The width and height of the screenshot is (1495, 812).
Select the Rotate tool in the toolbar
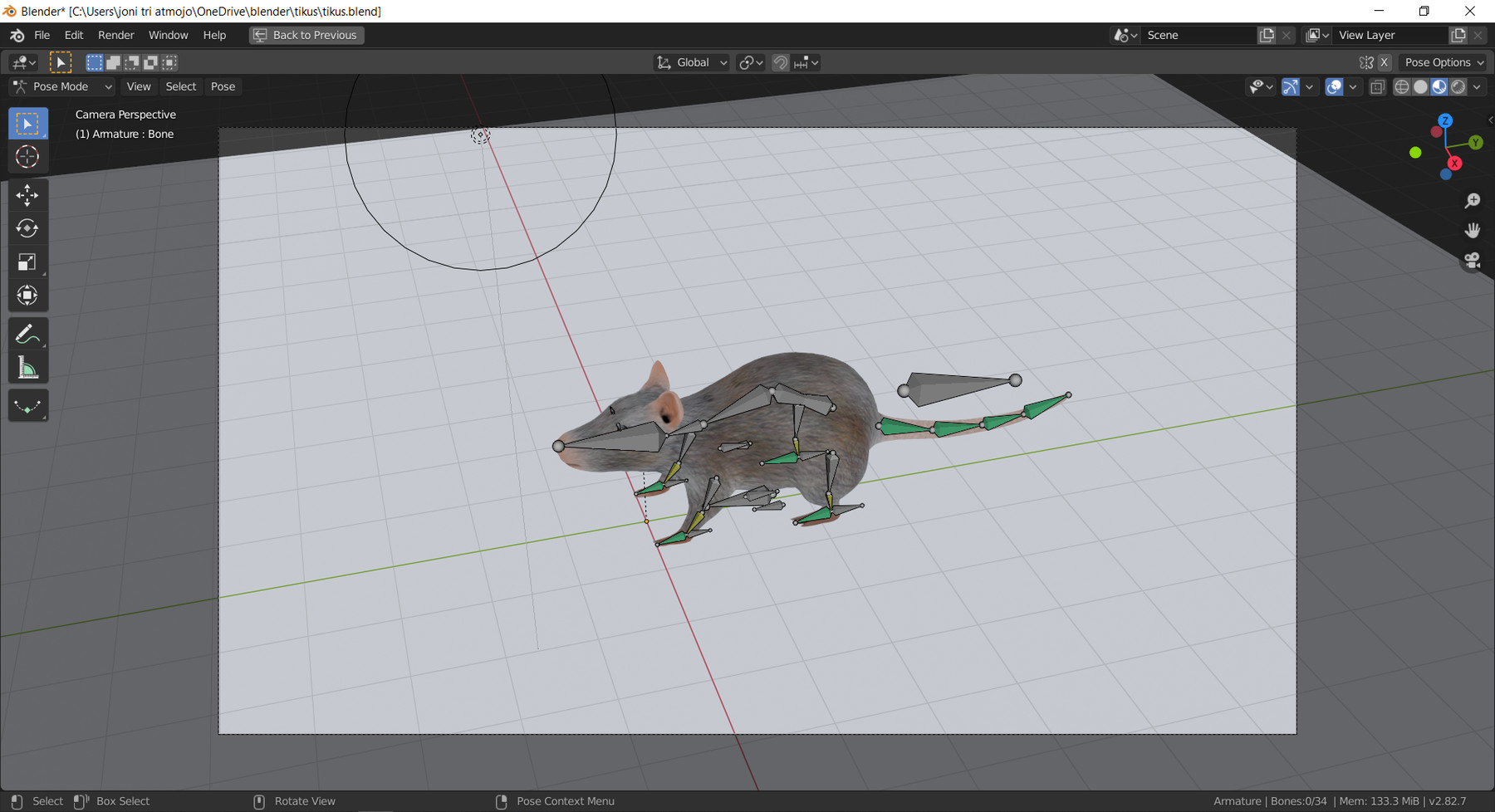pos(27,228)
